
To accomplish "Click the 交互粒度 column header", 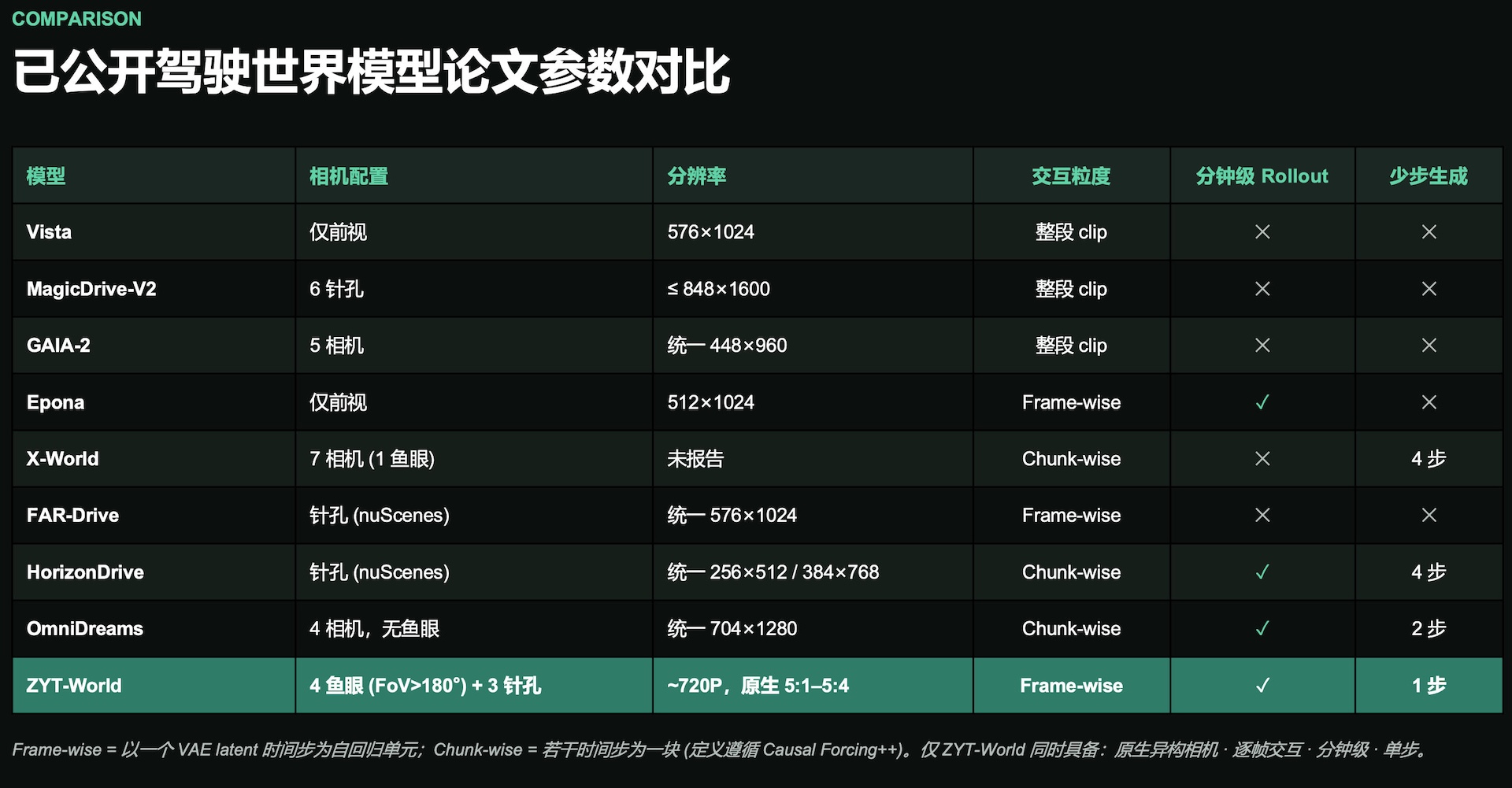I will (x=1071, y=176).
